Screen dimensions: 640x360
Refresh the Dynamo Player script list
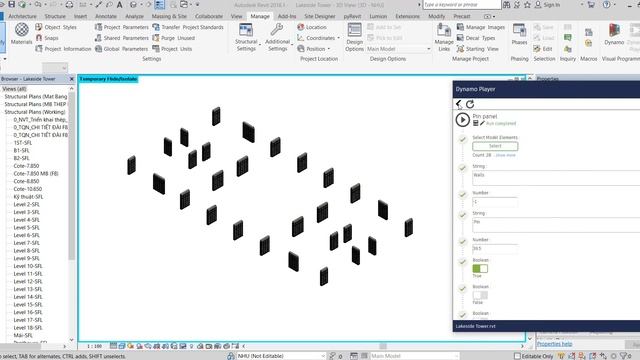click(x=470, y=104)
